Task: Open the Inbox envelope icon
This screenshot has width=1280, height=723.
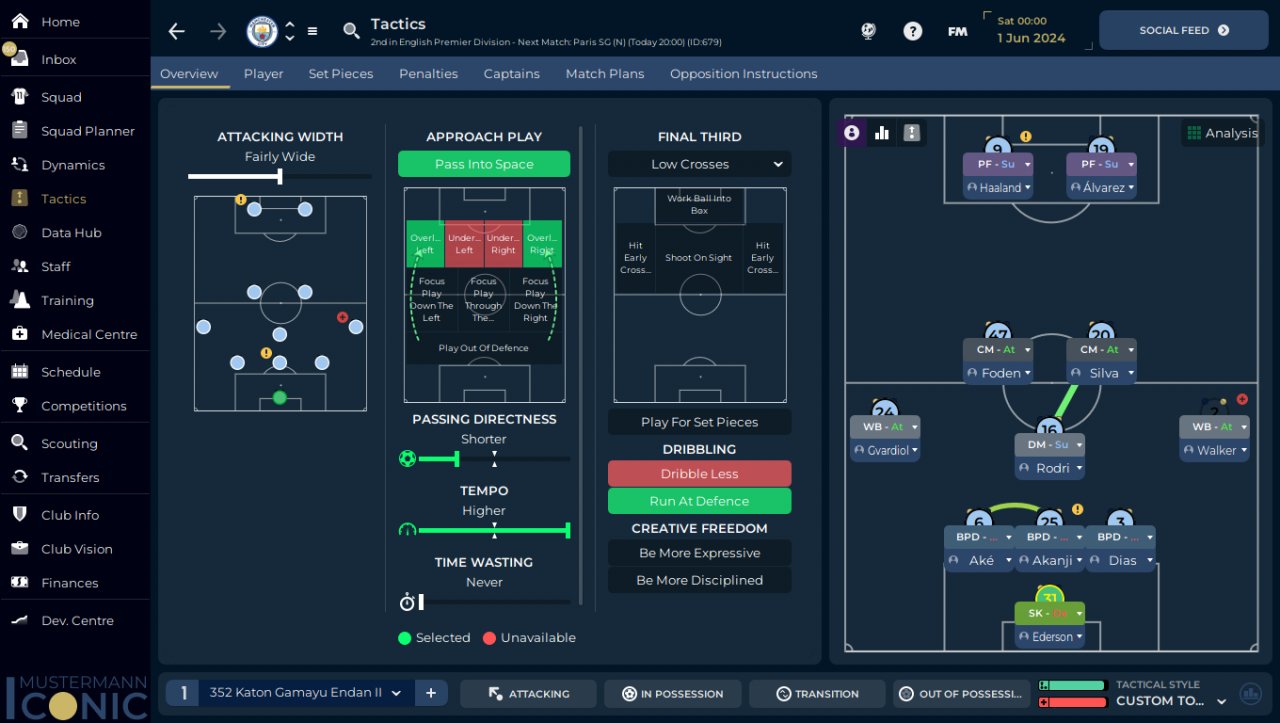Action: [19, 58]
